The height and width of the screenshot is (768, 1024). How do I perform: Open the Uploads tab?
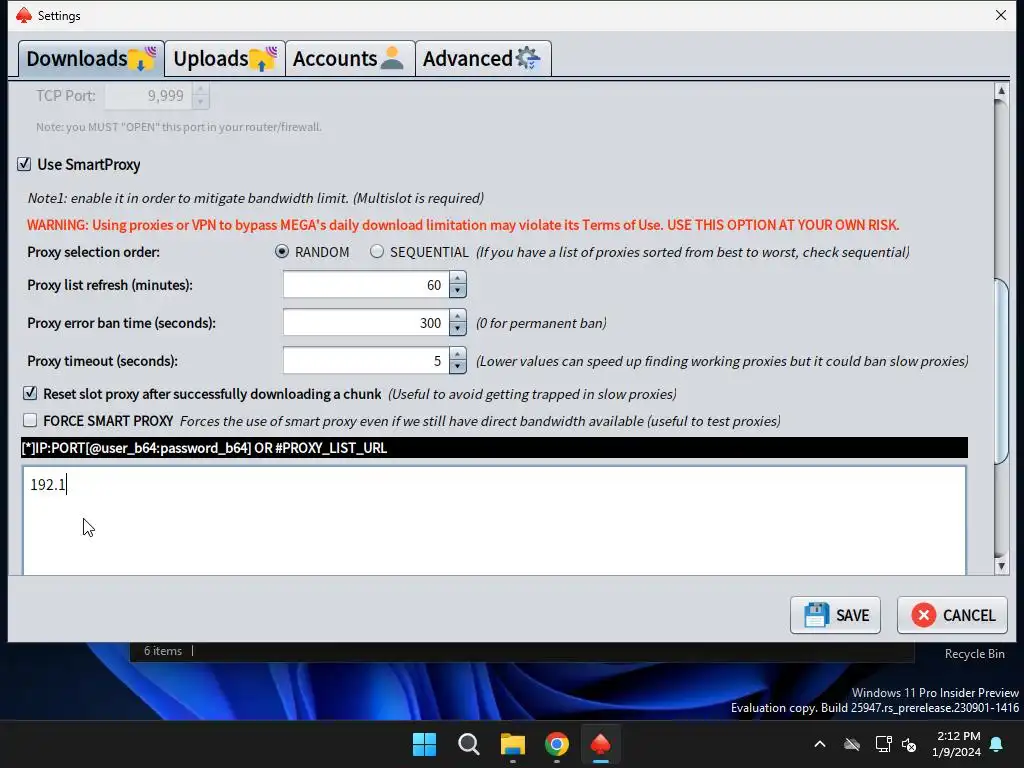(225, 59)
